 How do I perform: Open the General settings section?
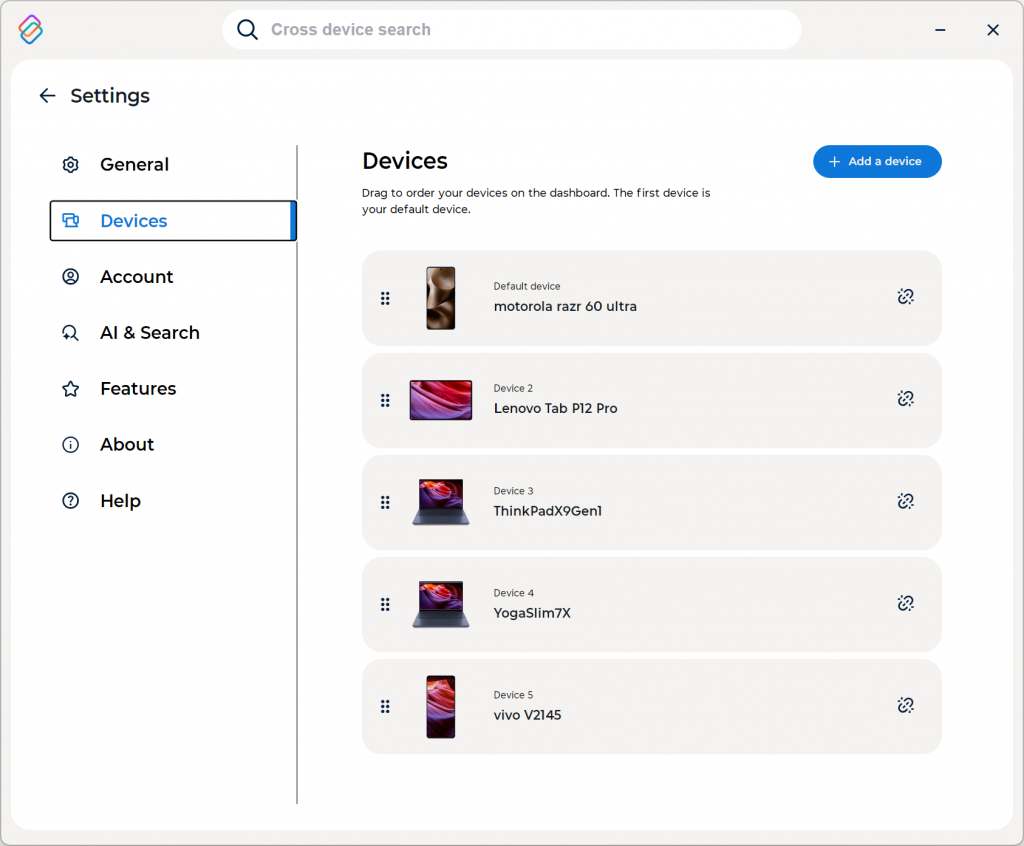click(x=134, y=165)
